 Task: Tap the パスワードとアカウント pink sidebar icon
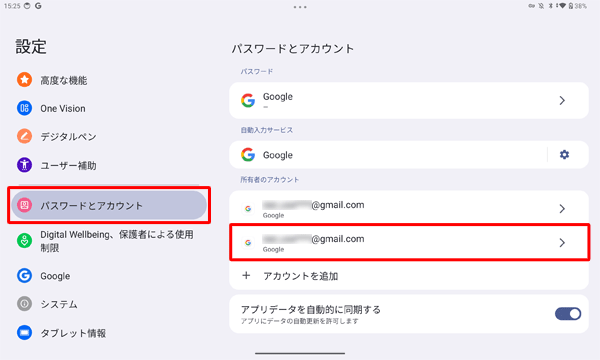tap(24, 205)
